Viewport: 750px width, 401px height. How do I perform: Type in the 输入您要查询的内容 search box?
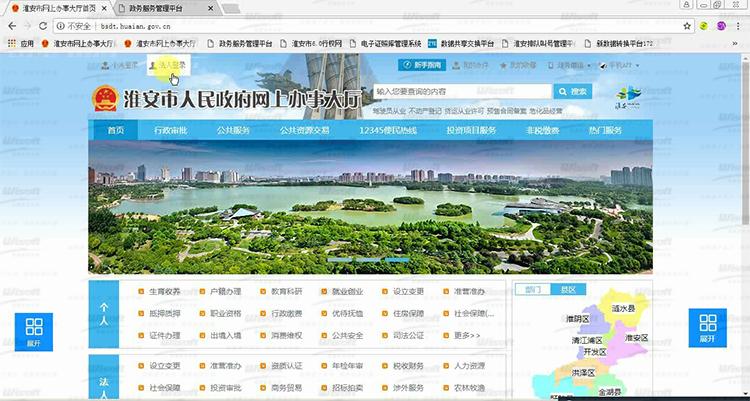coord(458,91)
